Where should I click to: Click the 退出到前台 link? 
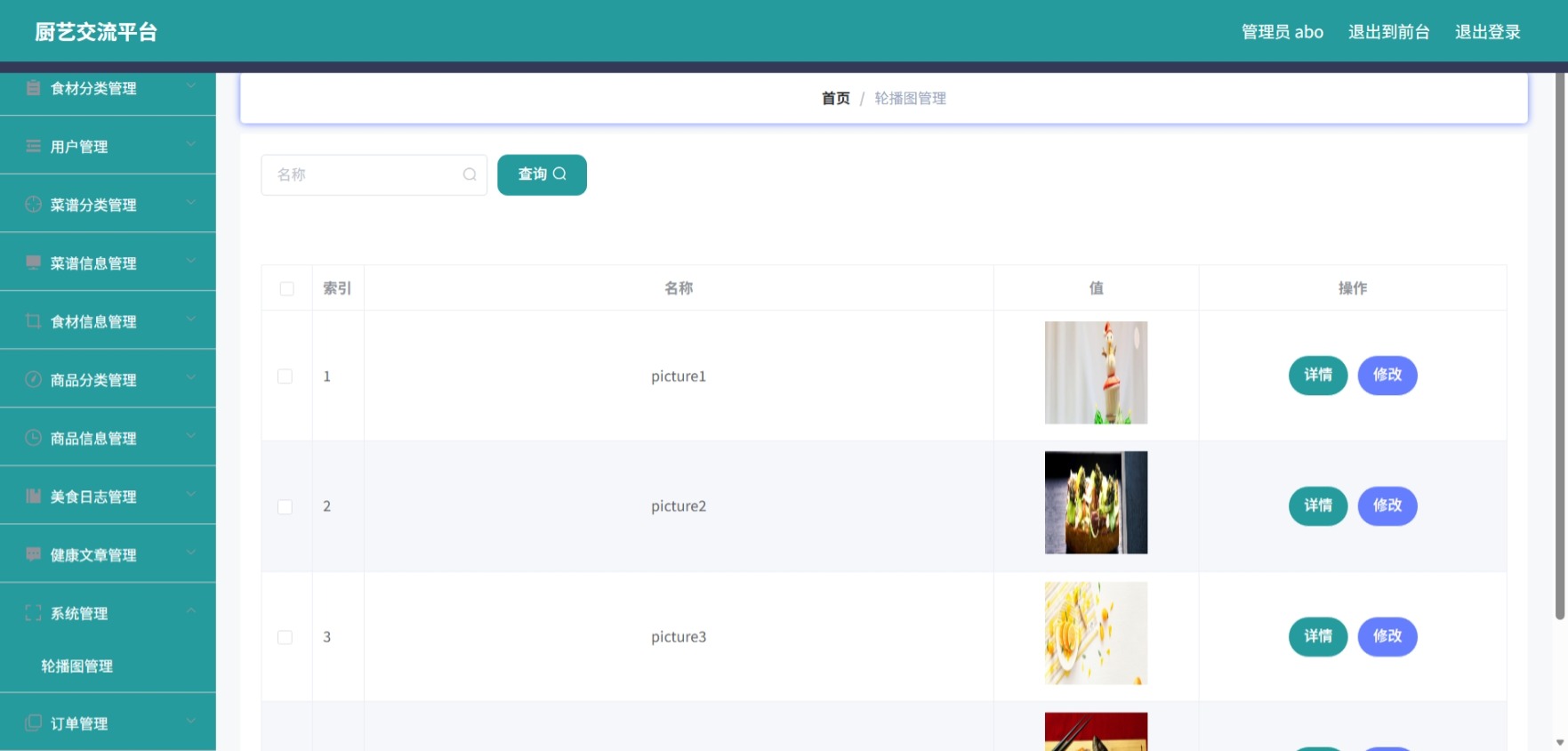point(1388,32)
